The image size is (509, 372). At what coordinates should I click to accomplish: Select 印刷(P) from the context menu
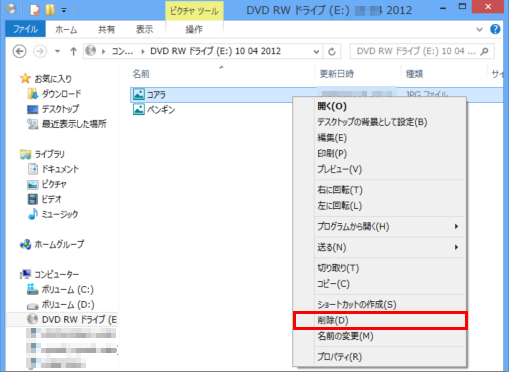pos(379,153)
